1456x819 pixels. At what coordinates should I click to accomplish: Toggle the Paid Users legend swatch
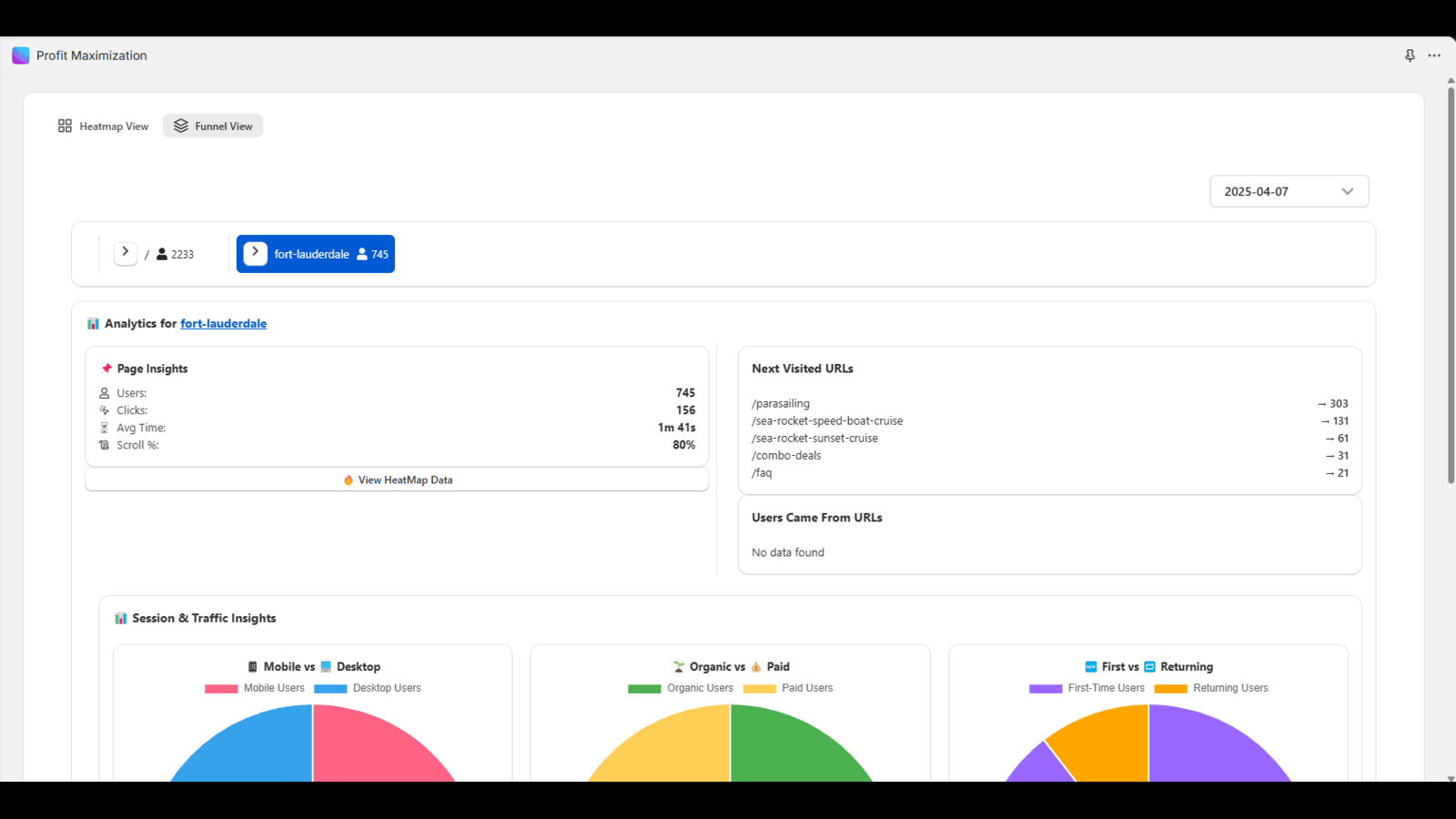coord(760,689)
